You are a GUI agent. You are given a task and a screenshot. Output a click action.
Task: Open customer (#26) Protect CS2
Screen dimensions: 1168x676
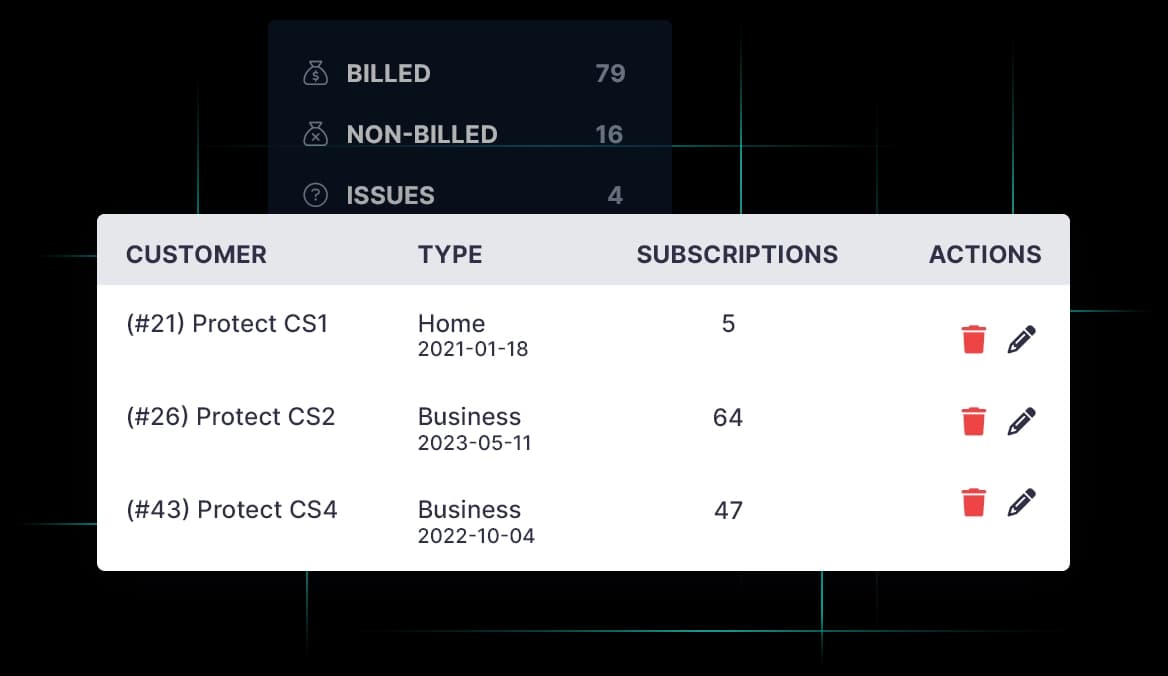231,417
